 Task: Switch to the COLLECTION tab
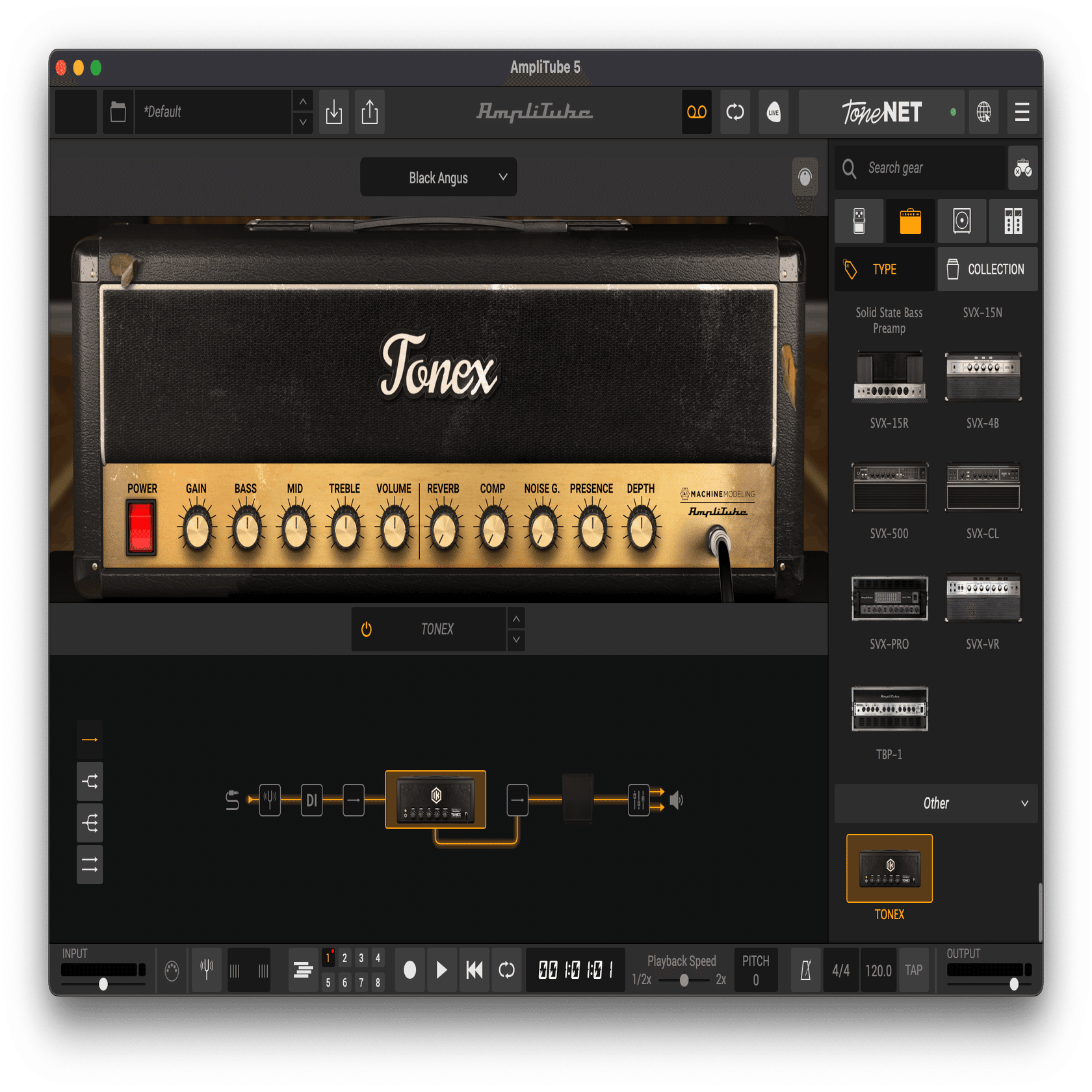click(987, 268)
